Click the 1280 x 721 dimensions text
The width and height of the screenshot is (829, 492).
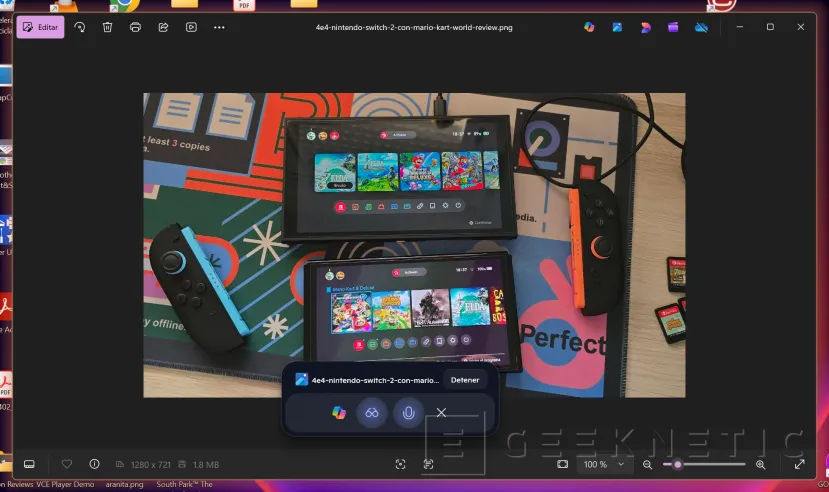[x=151, y=465]
